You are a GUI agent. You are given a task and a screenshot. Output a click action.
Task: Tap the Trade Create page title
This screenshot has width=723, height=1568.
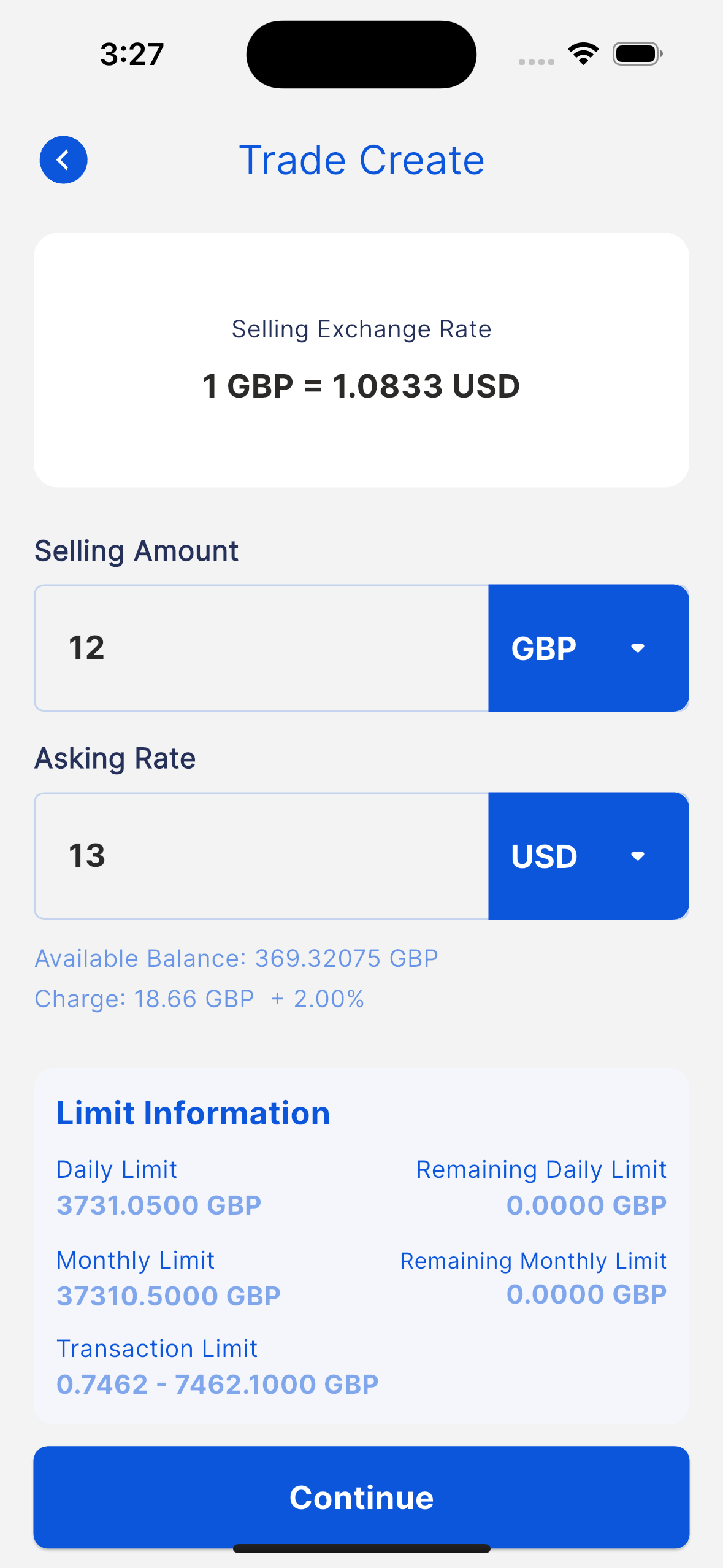[x=361, y=161]
